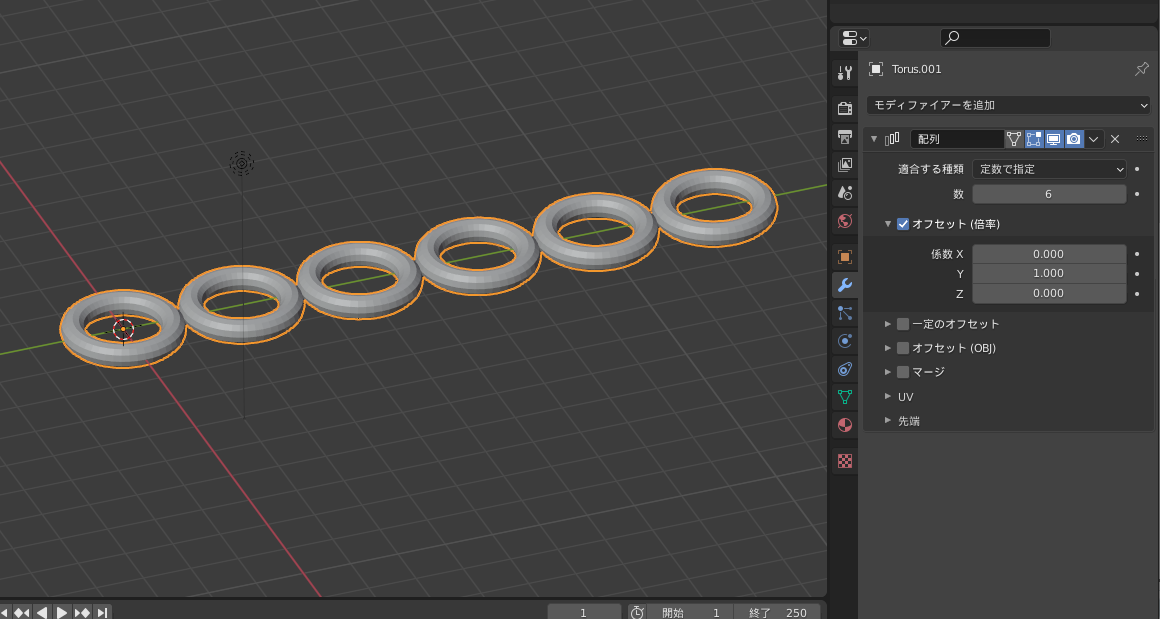
Task: Expand the オフセット (OBJ) subpanel
Action: click(x=888, y=348)
